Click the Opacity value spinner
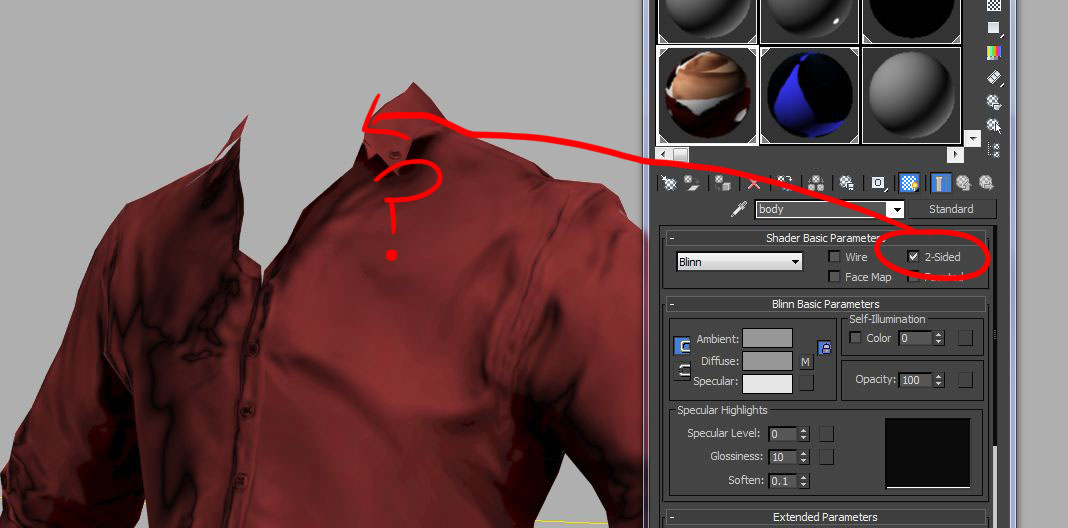Screen dimensions: 1068x528 (939, 380)
